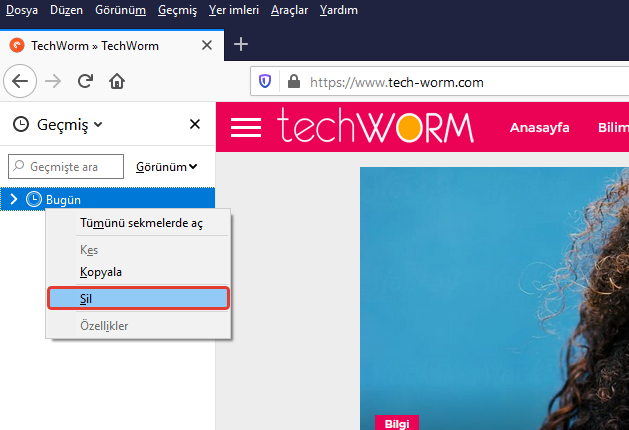Go to the browser Home page
Viewport: 629px width, 430px height.
tap(117, 82)
